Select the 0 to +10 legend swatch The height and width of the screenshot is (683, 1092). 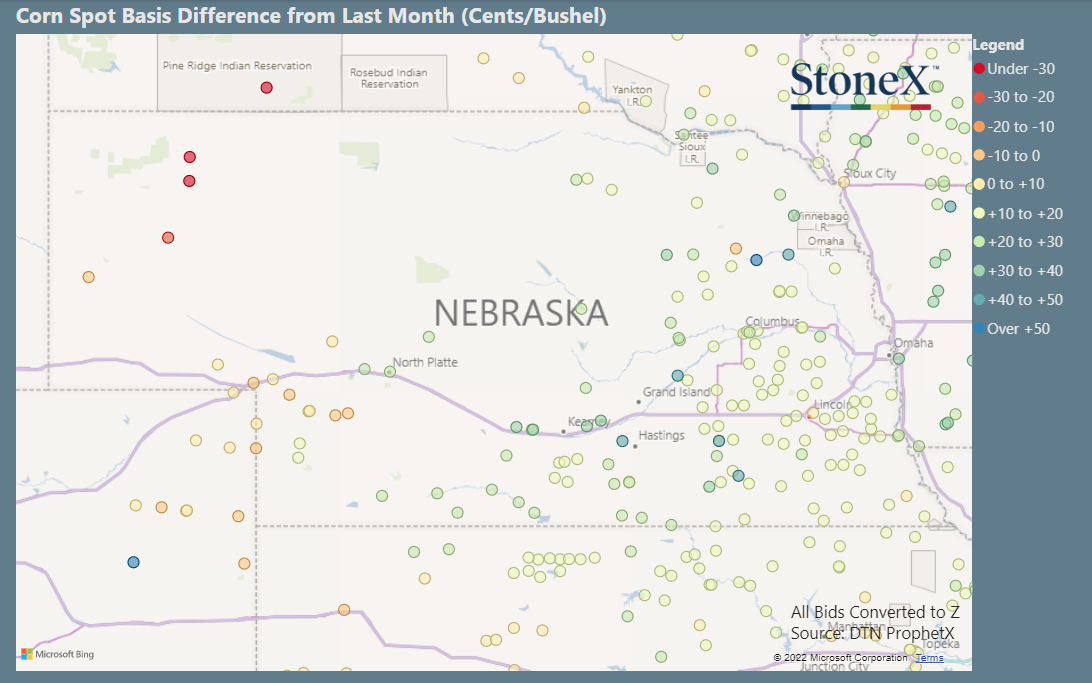click(979, 184)
